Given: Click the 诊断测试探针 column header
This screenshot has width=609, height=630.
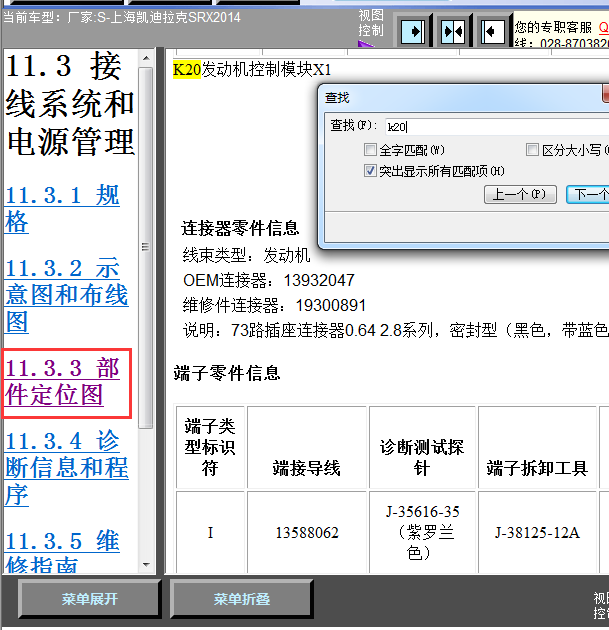Looking at the screenshot, I should (x=422, y=447).
